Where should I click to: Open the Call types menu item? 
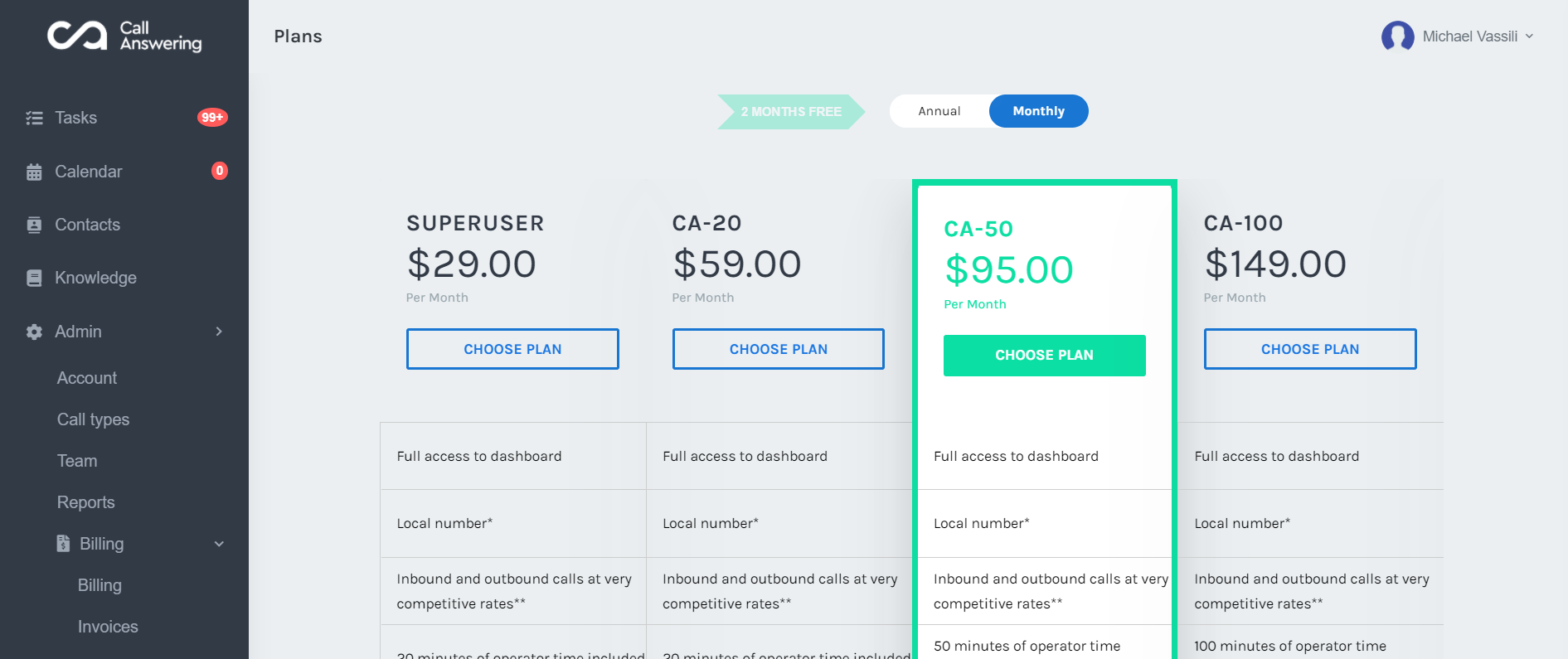click(93, 419)
